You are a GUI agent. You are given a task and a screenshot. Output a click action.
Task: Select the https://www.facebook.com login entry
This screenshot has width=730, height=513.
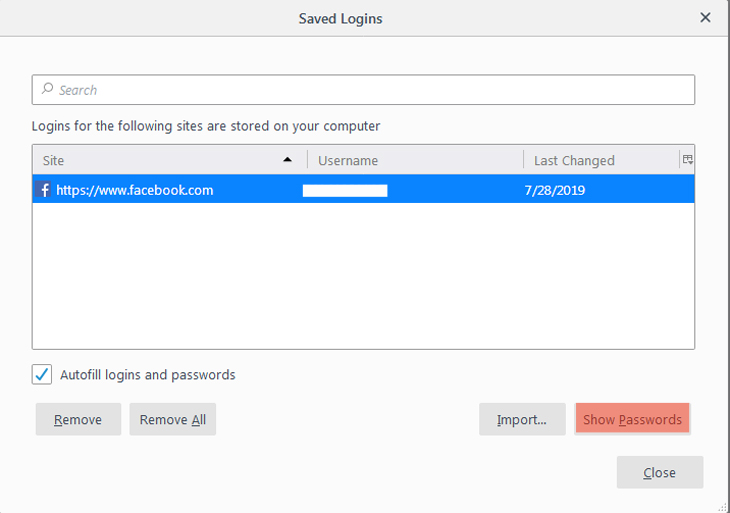(x=134, y=190)
